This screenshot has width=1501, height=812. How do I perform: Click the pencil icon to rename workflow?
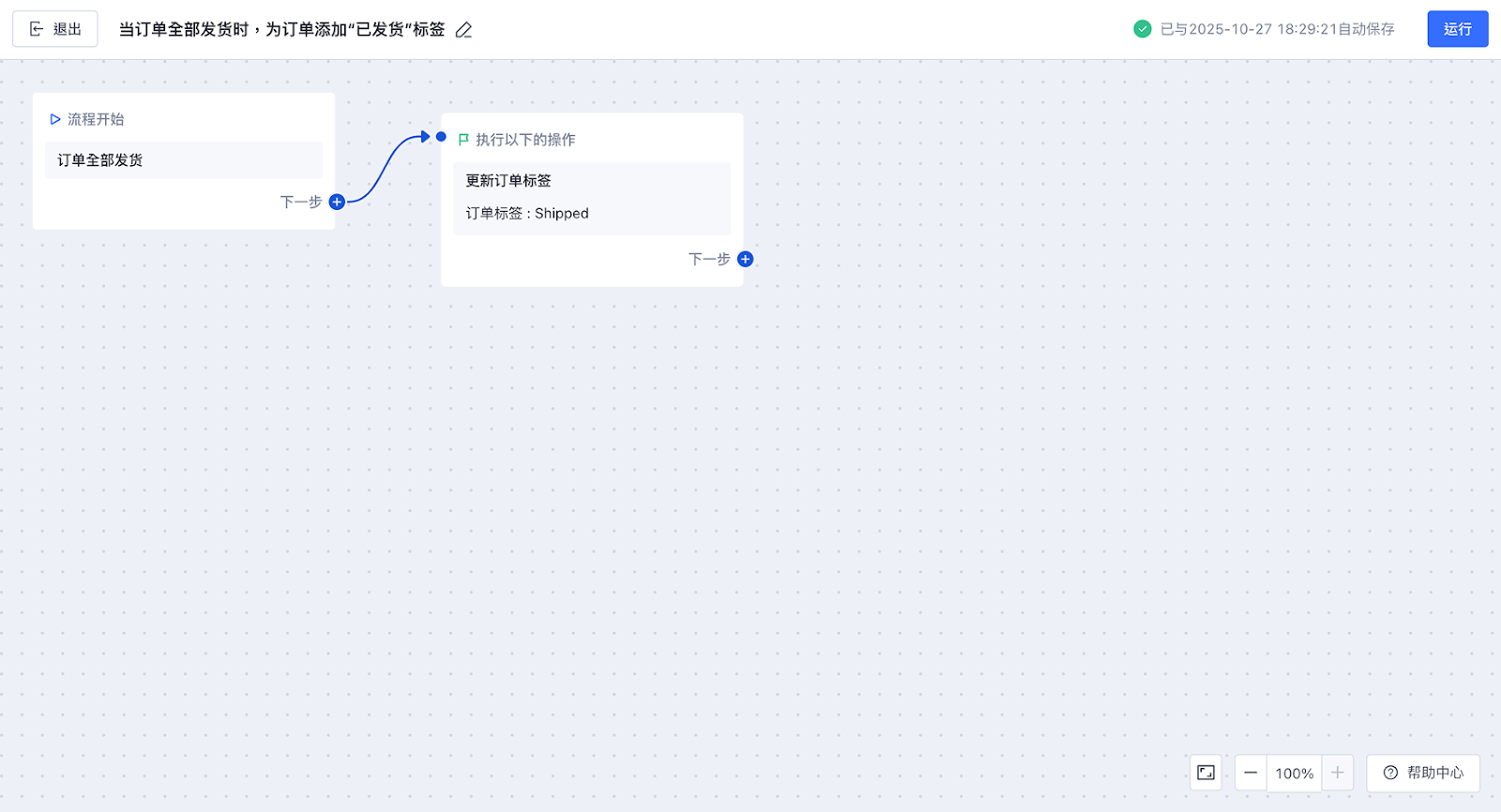pos(463,30)
